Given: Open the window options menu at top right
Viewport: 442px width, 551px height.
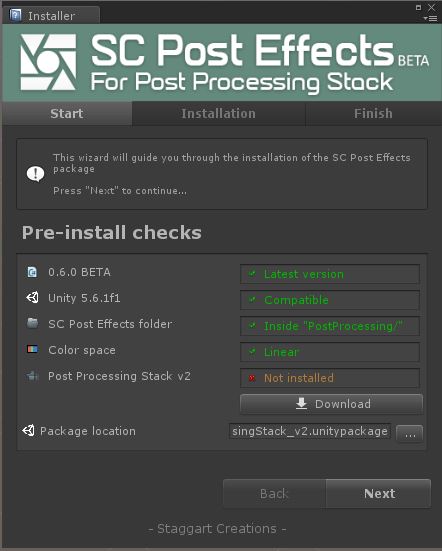Looking at the screenshot, I should pyautogui.click(x=430, y=18).
